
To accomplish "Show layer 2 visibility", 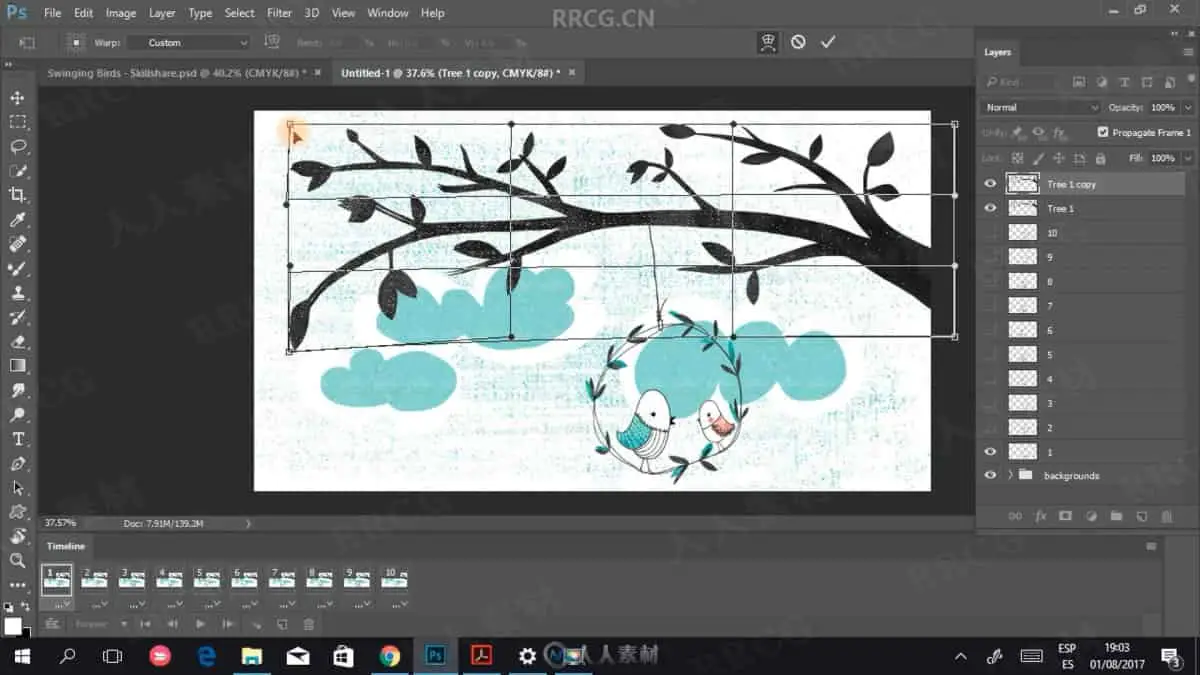I will pos(990,427).
